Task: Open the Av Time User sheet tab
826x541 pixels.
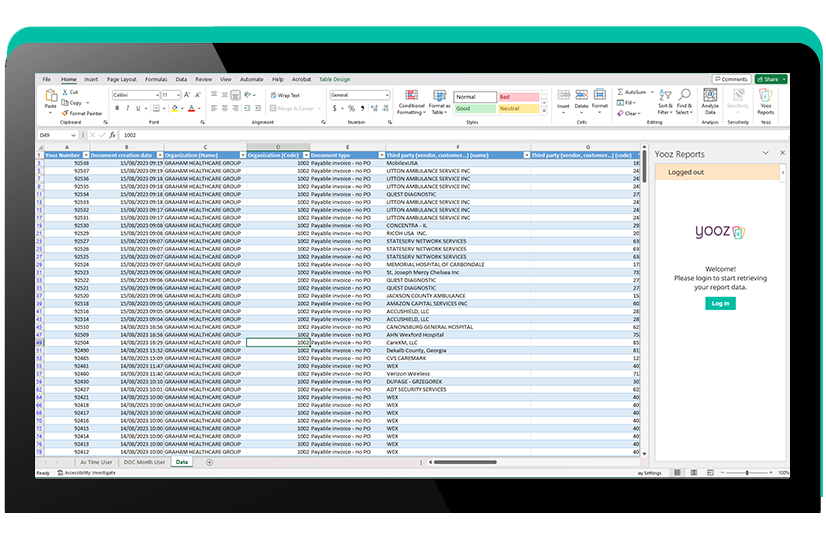Action: click(96, 463)
